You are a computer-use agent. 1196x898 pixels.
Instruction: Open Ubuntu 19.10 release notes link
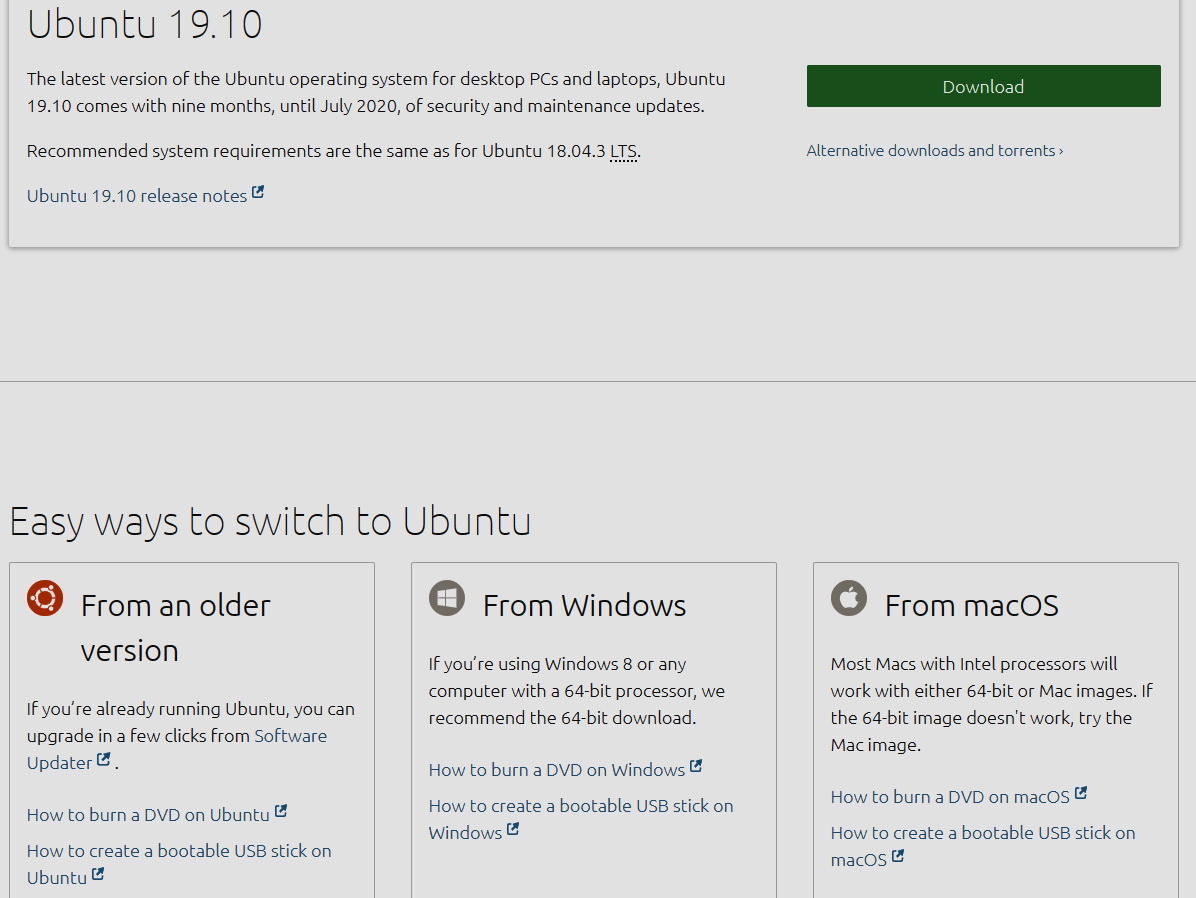pyautogui.click(x=137, y=196)
